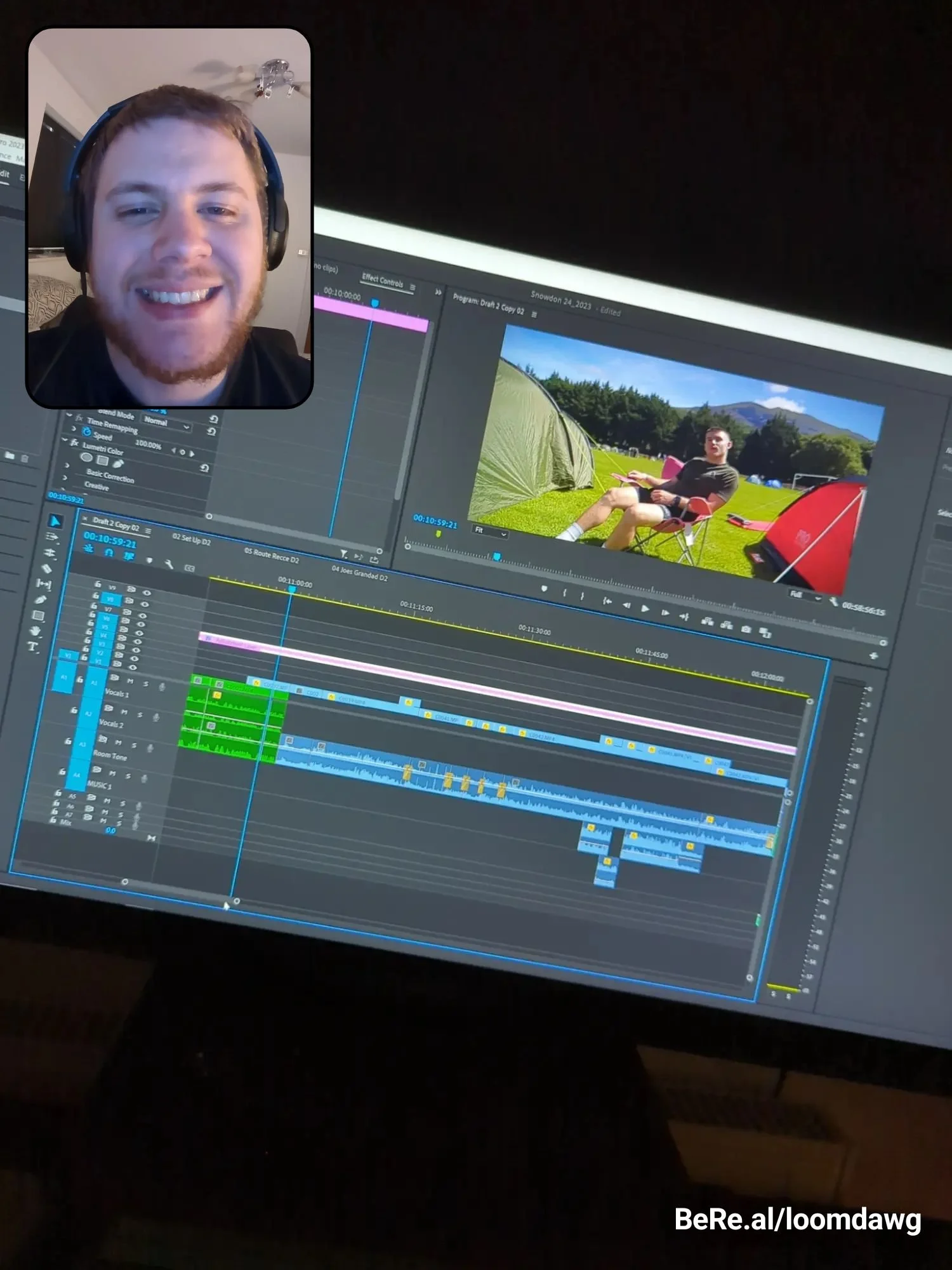Reset the Lumetri Color effect
The width and height of the screenshot is (952, 1270).
coord(204,468)
